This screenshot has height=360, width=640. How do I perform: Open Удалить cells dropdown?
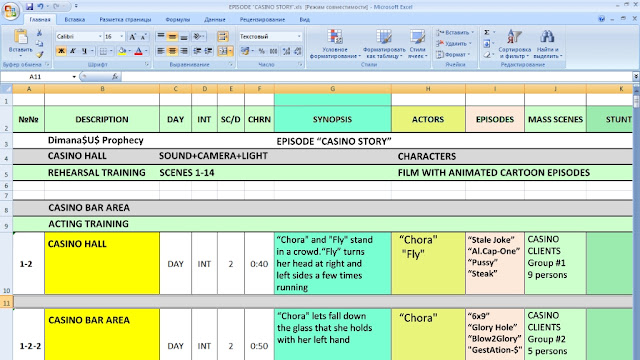pos(454,43)
